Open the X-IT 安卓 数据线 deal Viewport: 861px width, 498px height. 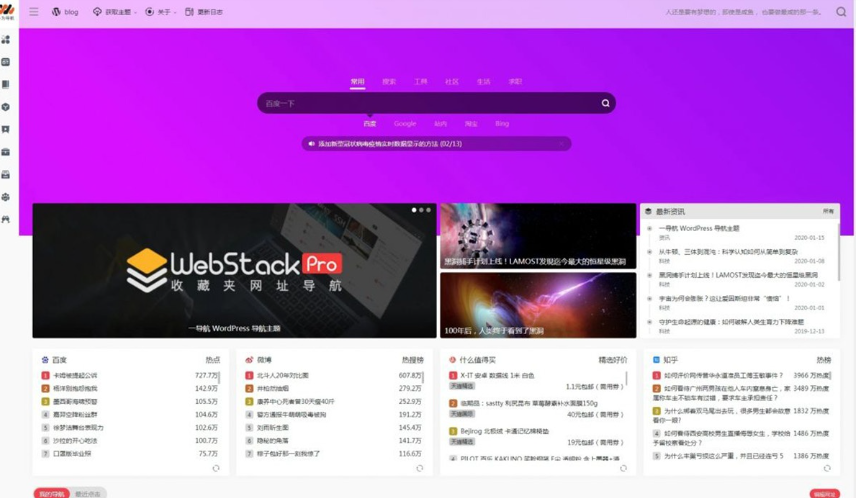497,376
